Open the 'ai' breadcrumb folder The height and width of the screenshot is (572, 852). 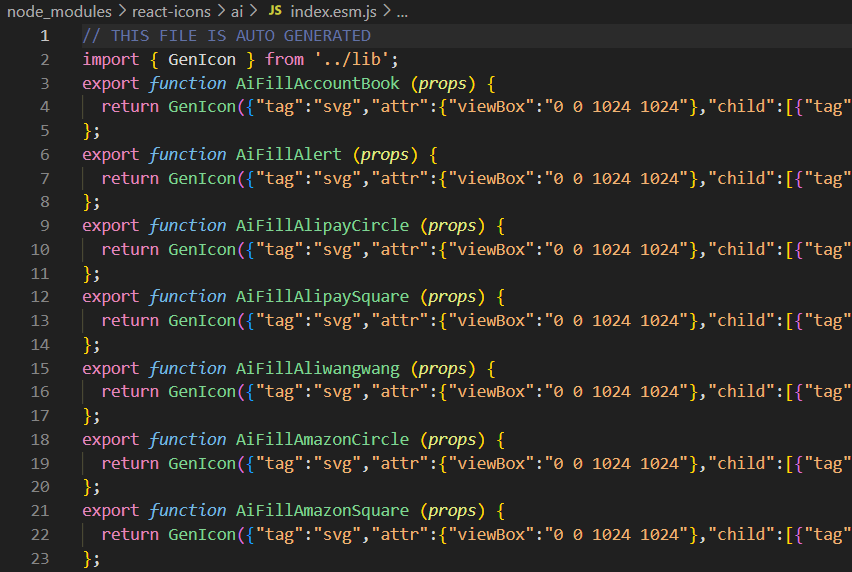tap(237, 11)
